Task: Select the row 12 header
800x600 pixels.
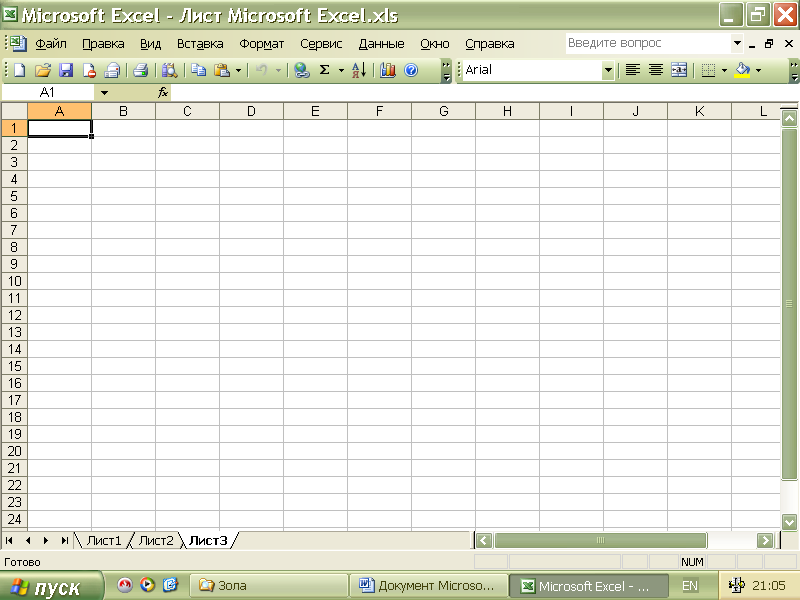Action: [14, 315]
